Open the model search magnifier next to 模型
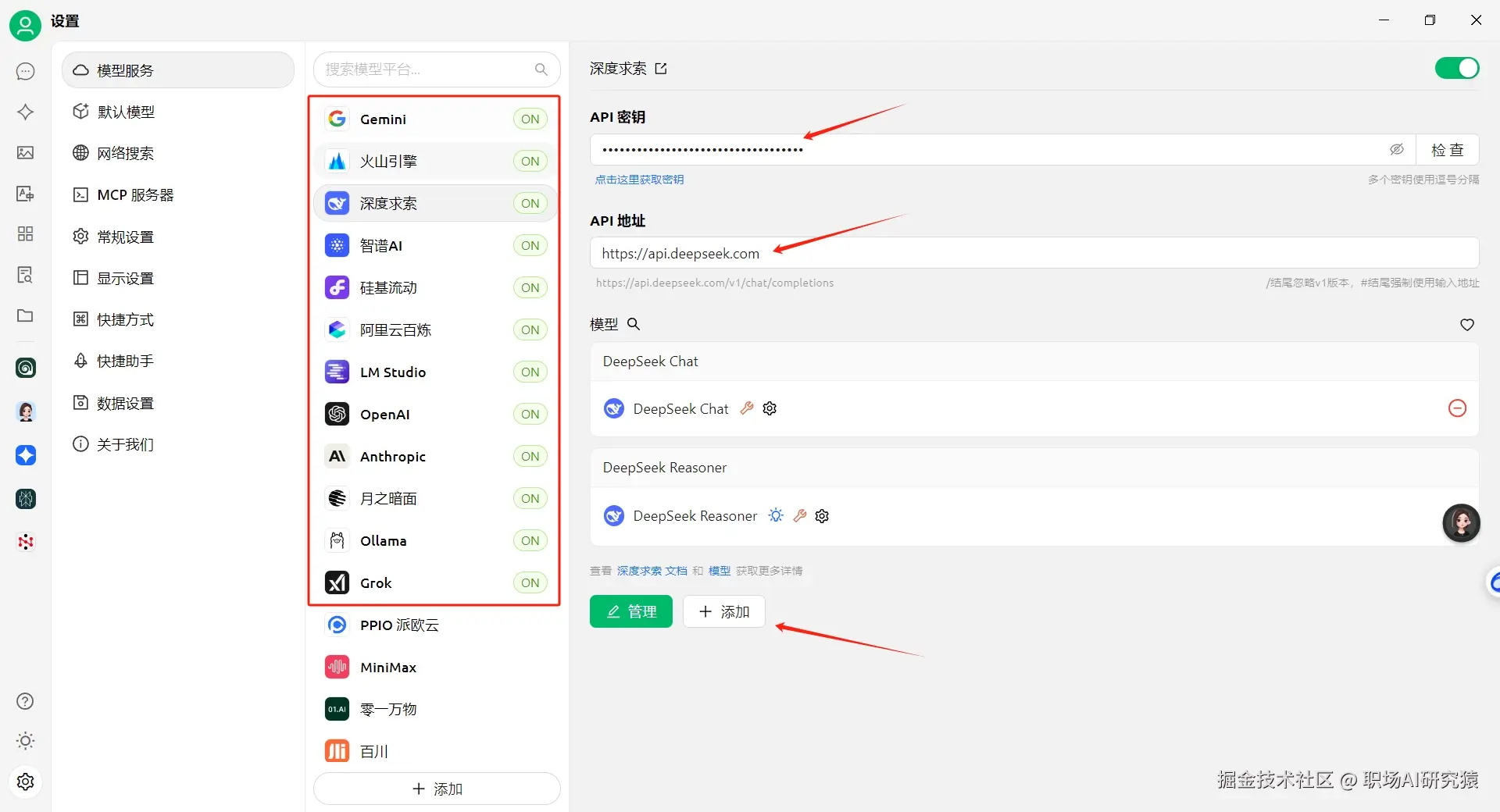Screen dimensions: 1500x812 [634, 325]
